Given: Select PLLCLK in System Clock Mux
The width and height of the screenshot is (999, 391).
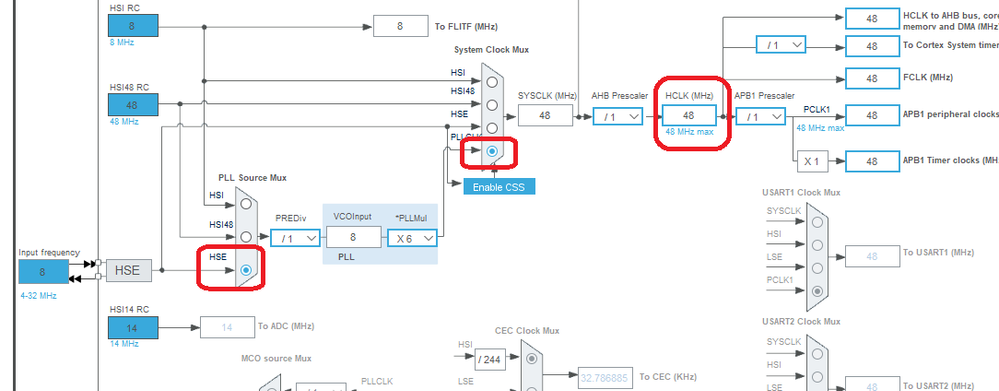Looking at the screenshot, I should 492,151.
